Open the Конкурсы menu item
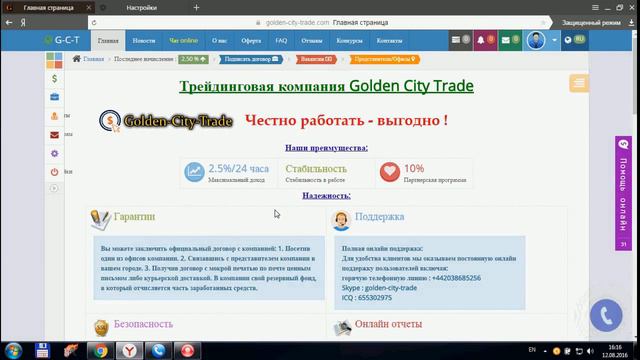The width and height of the screenshot is (640, 360). pos(349,40)
